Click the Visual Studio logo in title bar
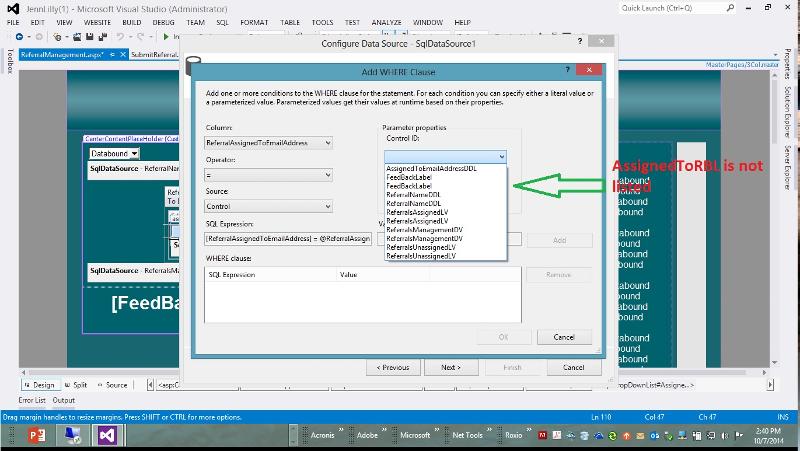The height and width of the screenshot is (451, 800). pyautogui.click(x=13, y=9)
